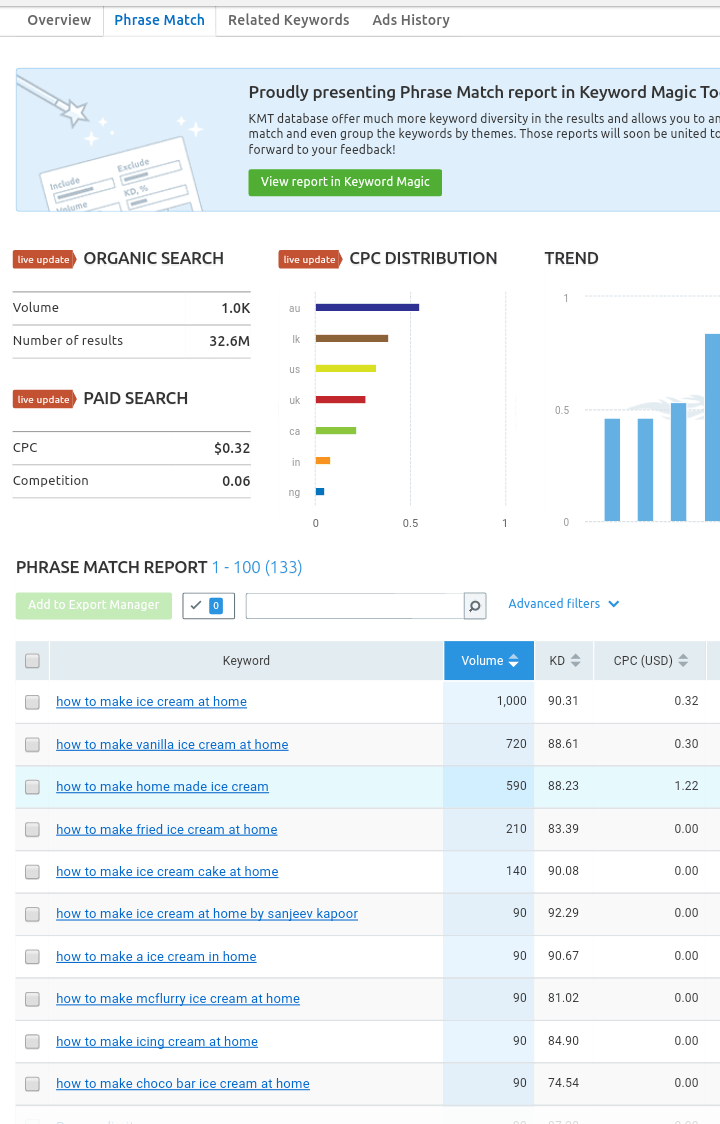Click View report in Keyword Magic button
Image resolution: width=720 pixels, height=1124 pixels.
click(345, 182)
